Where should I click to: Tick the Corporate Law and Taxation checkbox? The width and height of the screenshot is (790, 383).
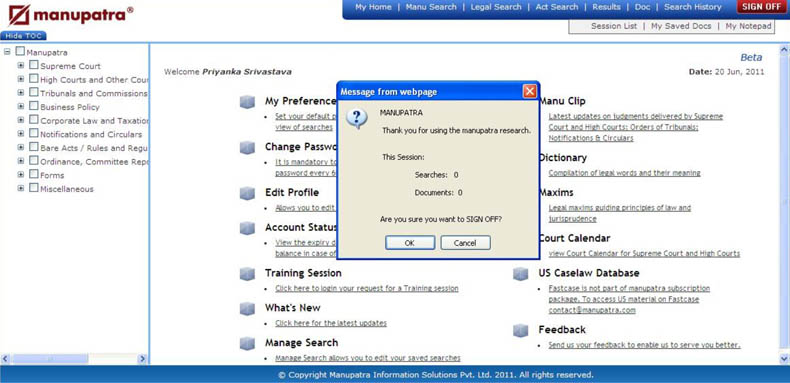(33, 119)
